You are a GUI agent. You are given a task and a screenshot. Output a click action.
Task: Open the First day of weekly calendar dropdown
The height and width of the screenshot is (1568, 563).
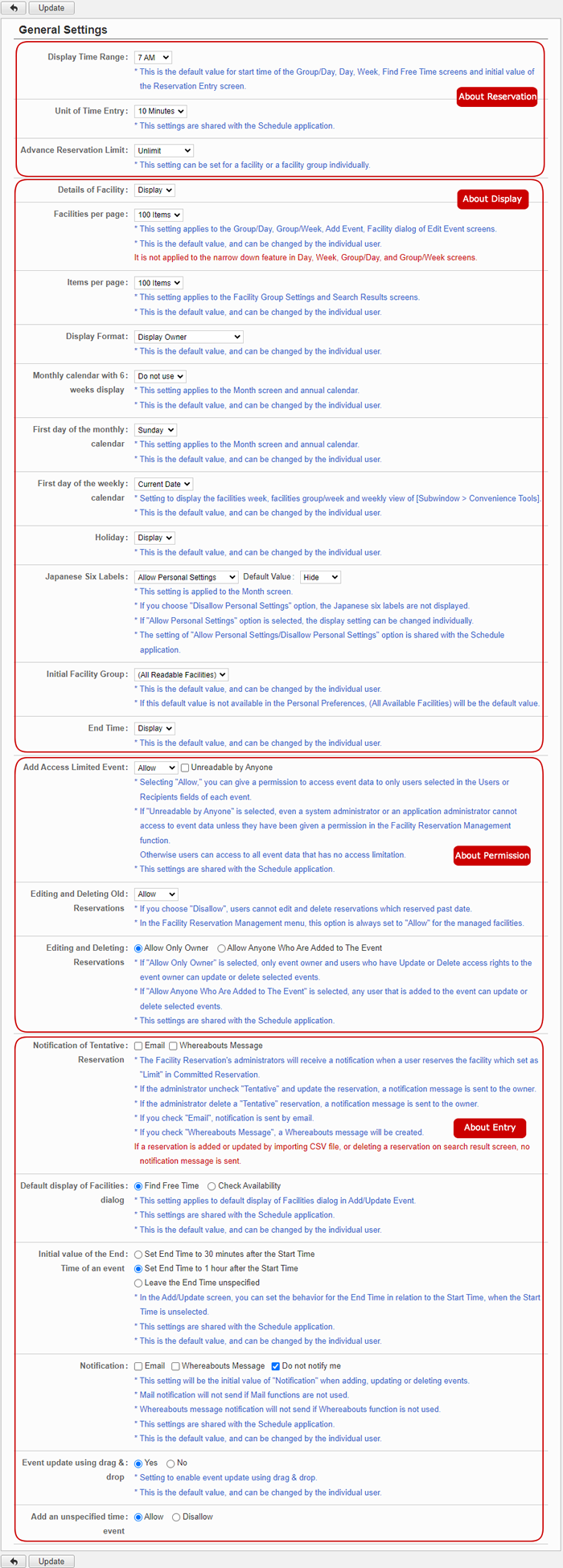(163, 484)
